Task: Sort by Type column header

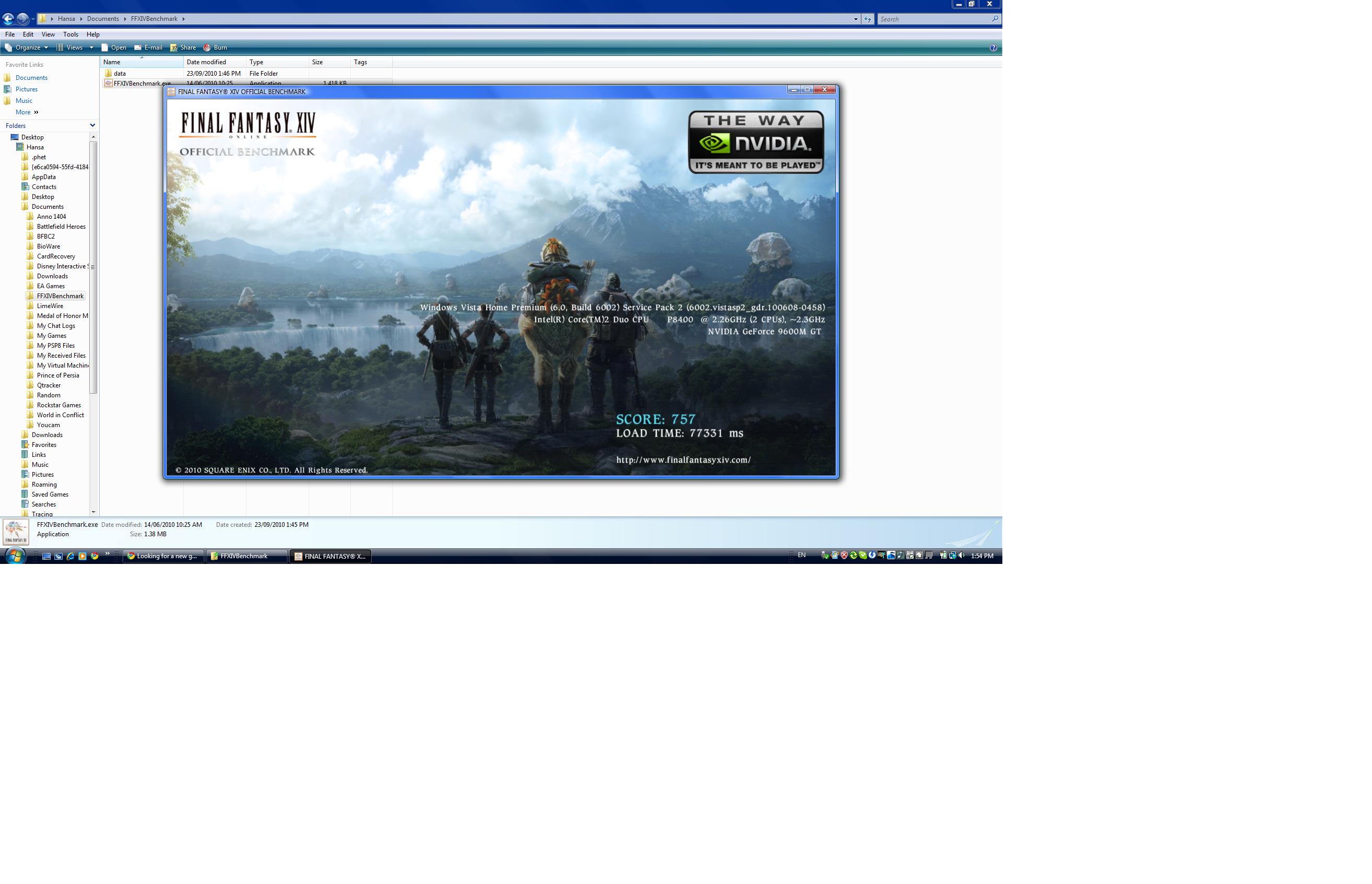Action: click(277, 62)
